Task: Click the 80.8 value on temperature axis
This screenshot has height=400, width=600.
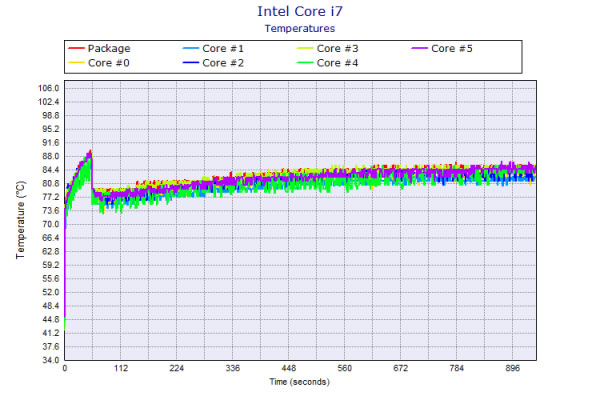Action: click(51, 183)
